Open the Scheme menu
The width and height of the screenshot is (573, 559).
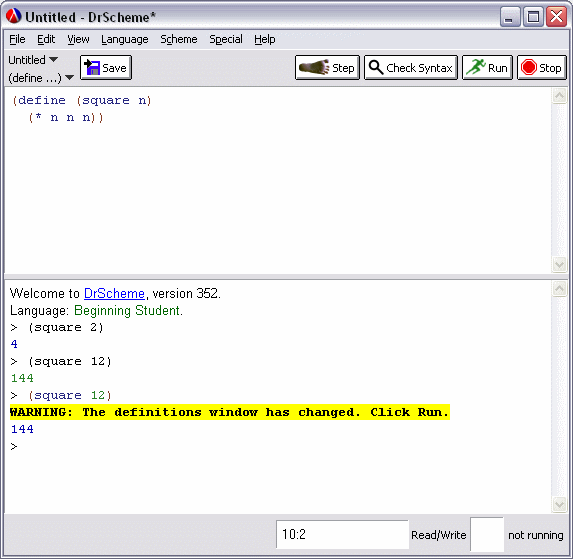point(179,39)
